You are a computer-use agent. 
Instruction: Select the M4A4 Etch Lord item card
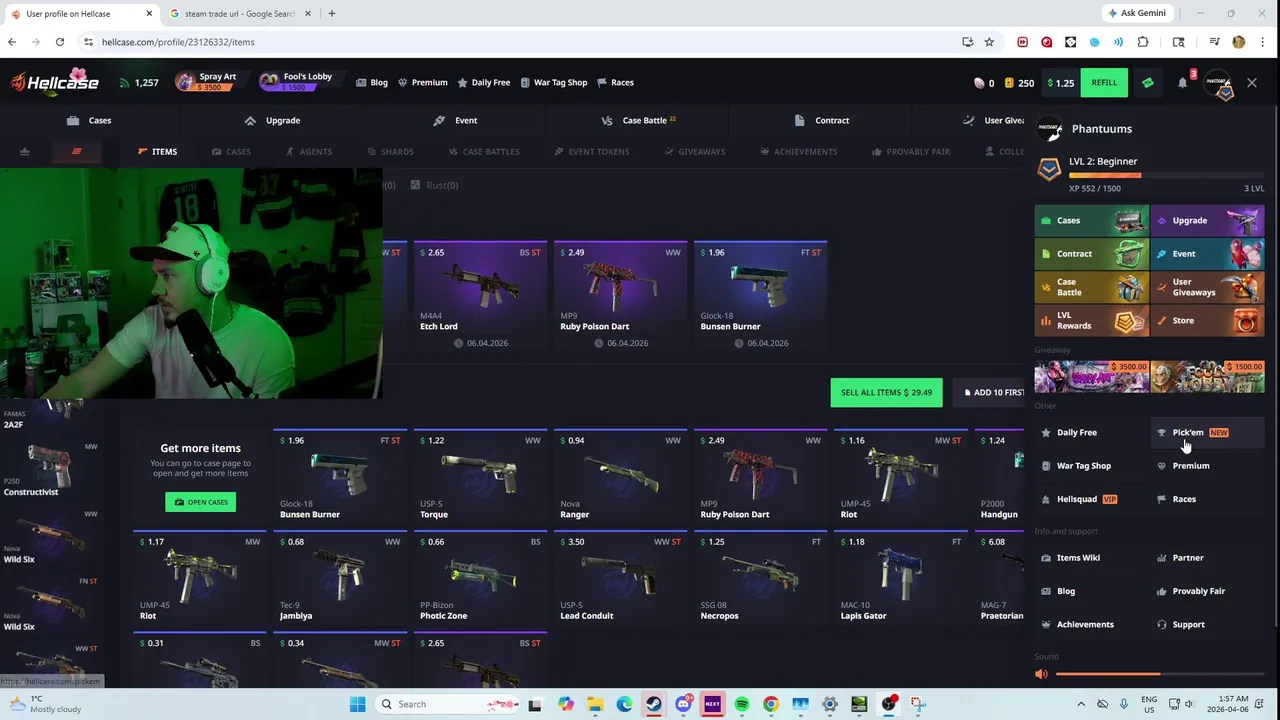pyautogui.click(x=478, y=295)
